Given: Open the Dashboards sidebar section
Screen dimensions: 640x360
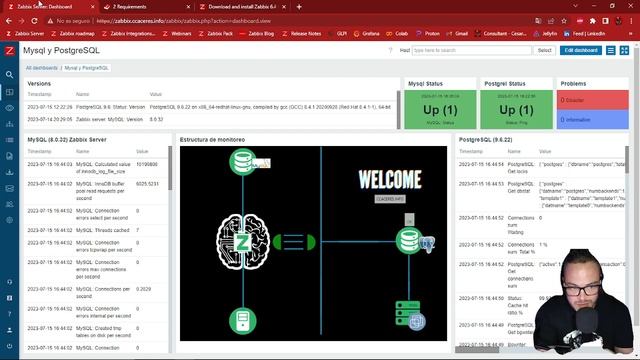Looking at the screenshot, I should [9, 92].
